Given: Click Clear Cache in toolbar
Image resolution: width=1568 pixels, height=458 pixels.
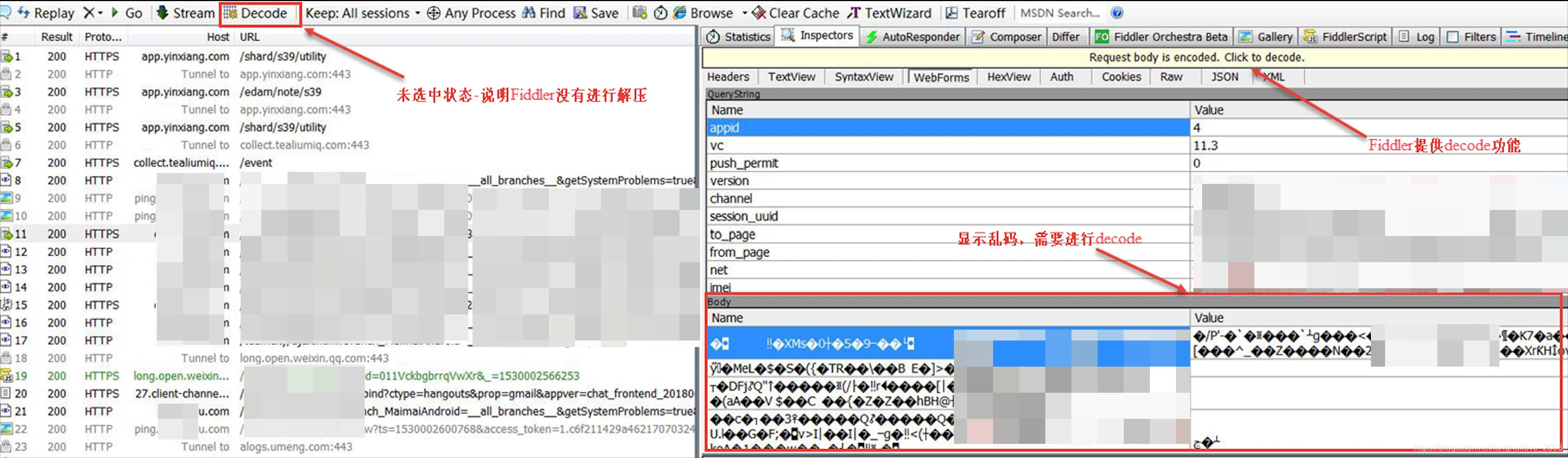Looking at the screenshot, I should 795,13.
